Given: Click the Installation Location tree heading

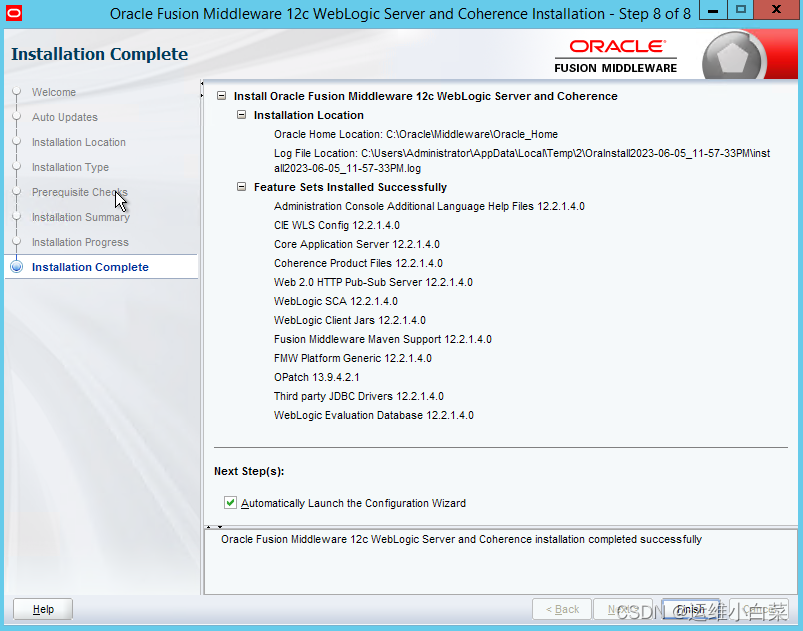Looking at the screenshot, I should coord(309,115).
